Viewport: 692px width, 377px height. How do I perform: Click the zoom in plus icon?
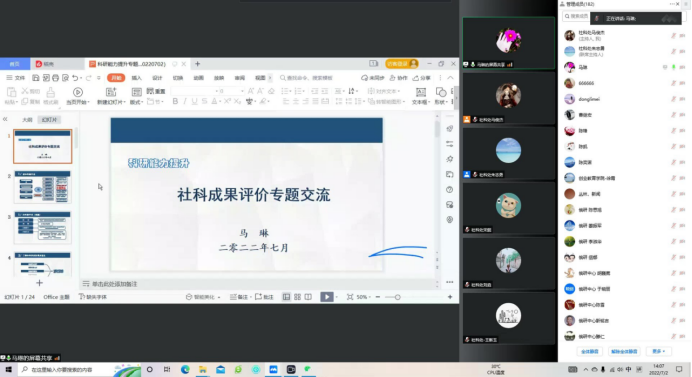[450, 297]
